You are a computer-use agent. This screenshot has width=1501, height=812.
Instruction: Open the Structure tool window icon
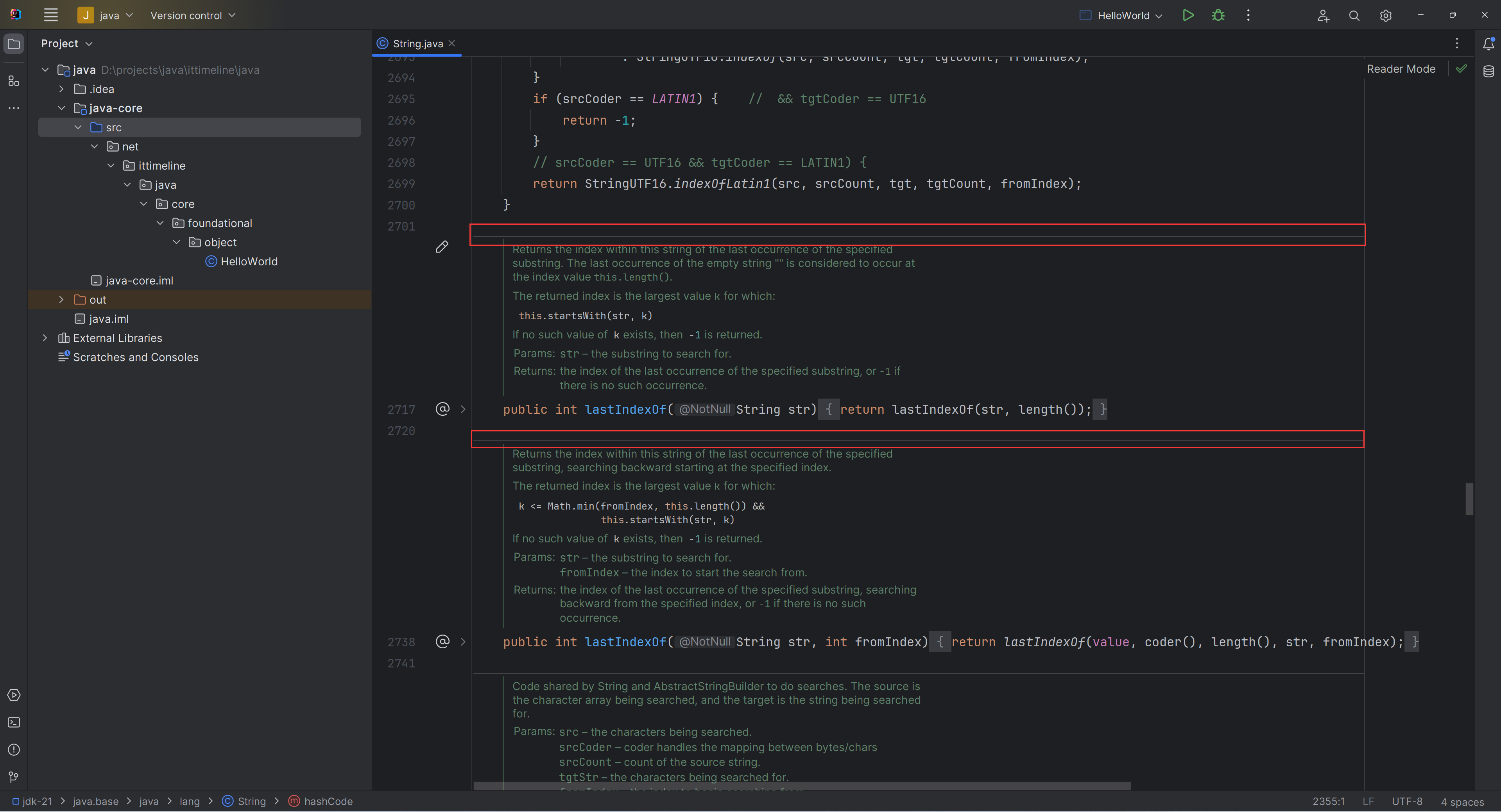click(x=14, y=81)
